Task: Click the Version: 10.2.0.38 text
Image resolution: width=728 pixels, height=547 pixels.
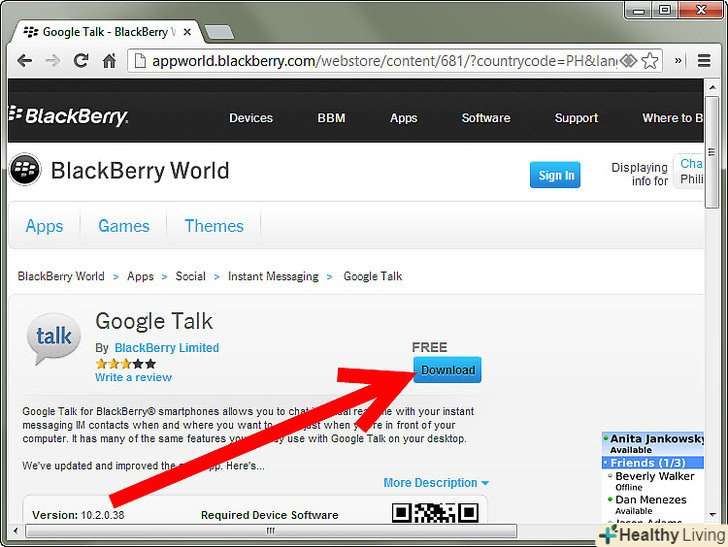Action: (x=78, y=515)
